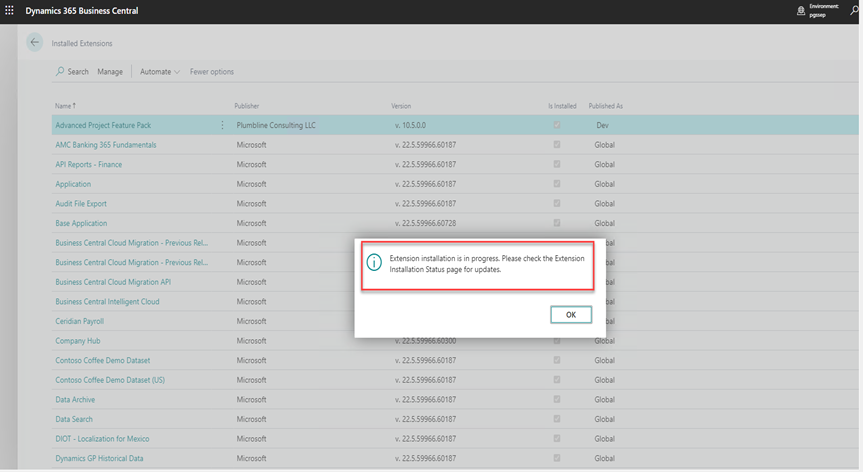Open the app launcher waffle icon
863x472 pixels.
pyautogui.click(x=9, y=10)
